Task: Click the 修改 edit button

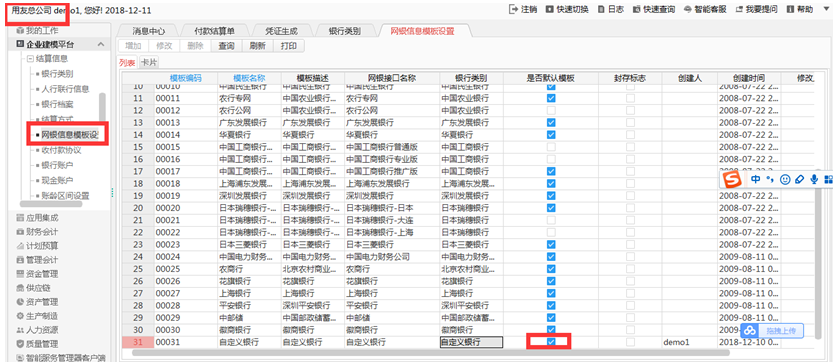Action: point(164,46)
